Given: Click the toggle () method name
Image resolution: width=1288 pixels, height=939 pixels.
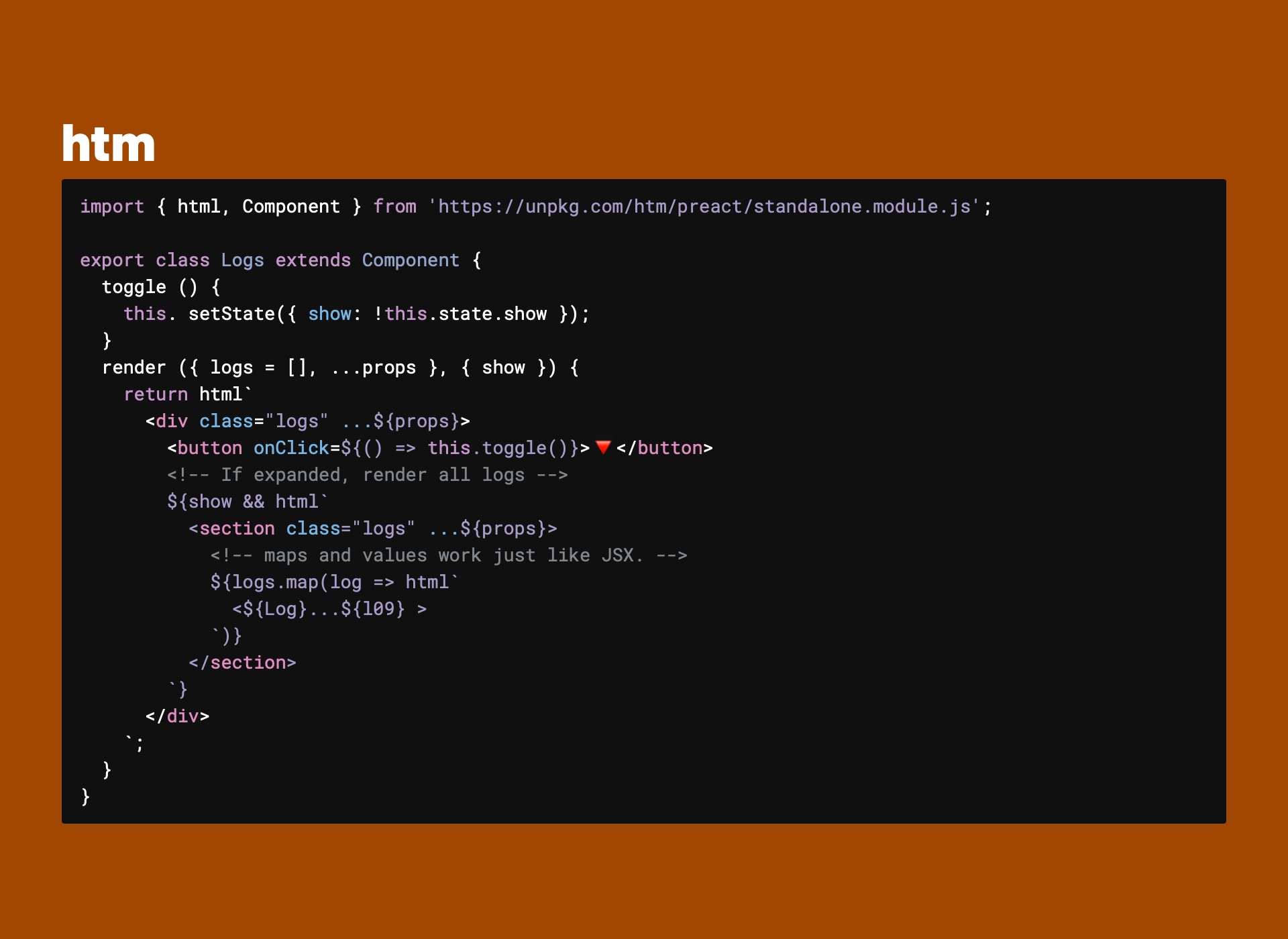Looking at the screenshot, I should [133, 287].
